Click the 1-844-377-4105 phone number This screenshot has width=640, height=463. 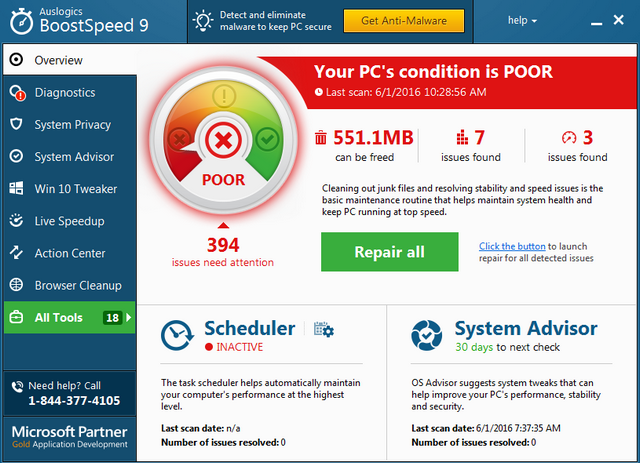coord(74,401)
